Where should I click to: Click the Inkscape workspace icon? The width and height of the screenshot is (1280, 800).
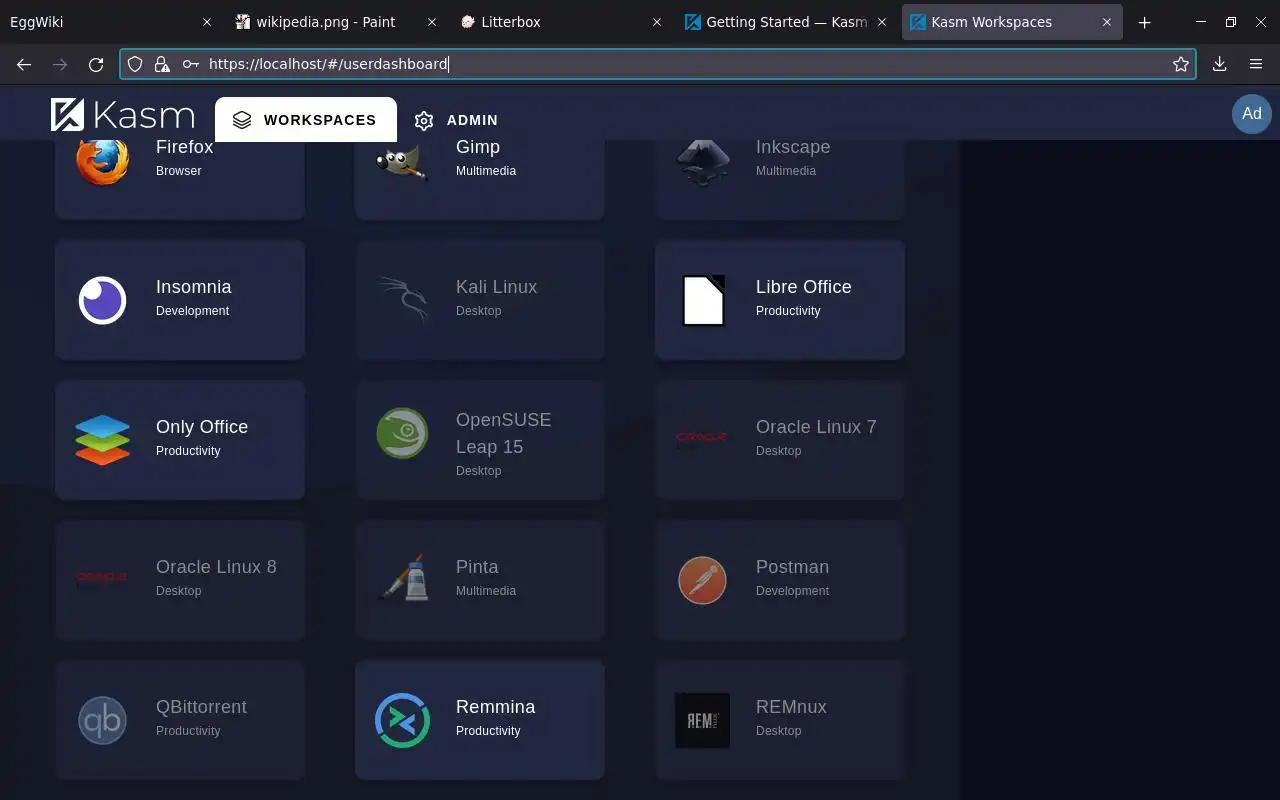coord(702,162)
